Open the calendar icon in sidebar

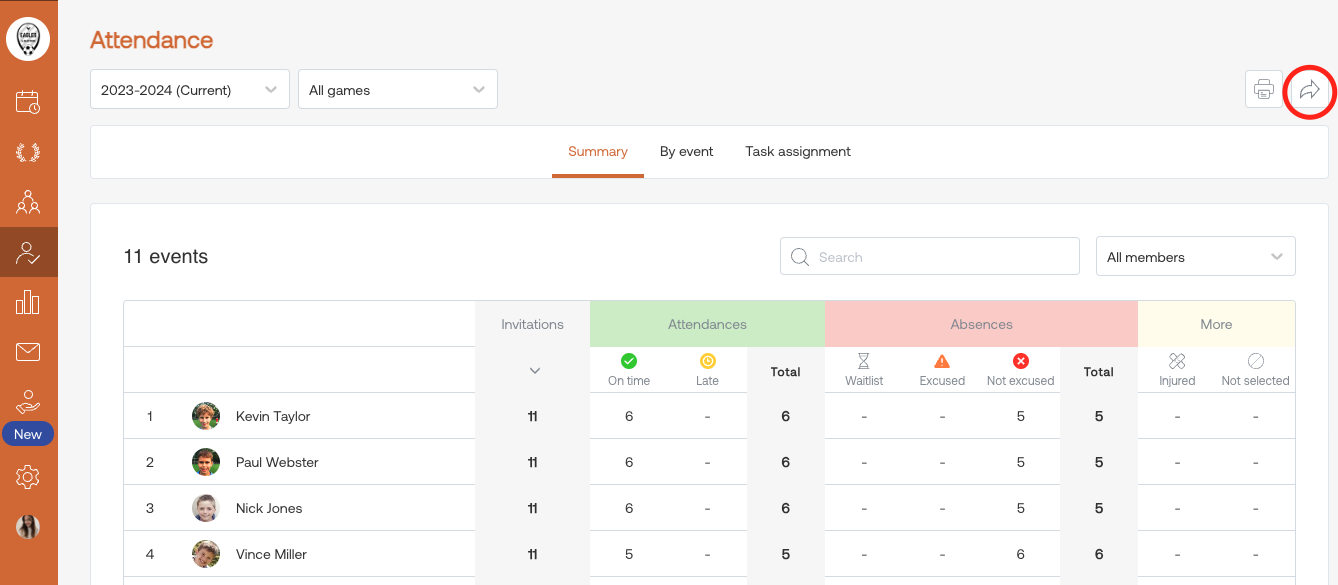pos(28,102)
